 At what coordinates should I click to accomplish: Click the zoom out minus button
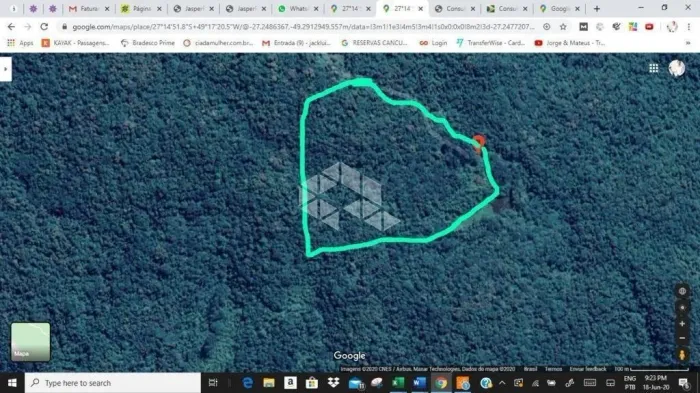click(x=682, y=338)
